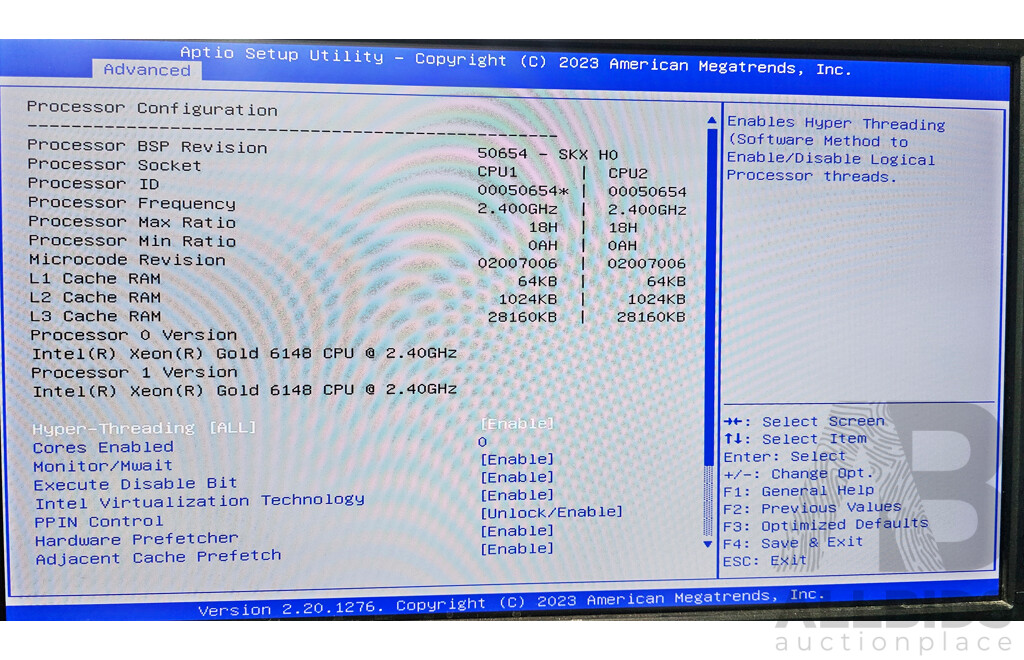The image size is (1024, 660).
Task: Switch to the Advanced tab
Action: click(147, 70)
